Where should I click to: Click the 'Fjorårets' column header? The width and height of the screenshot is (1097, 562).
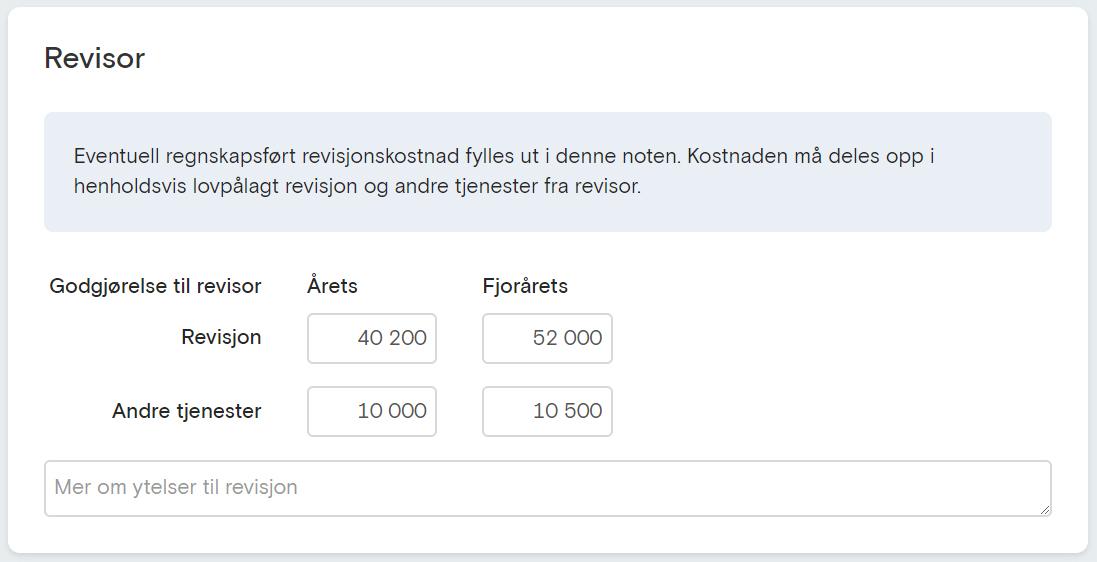point(525,286)
